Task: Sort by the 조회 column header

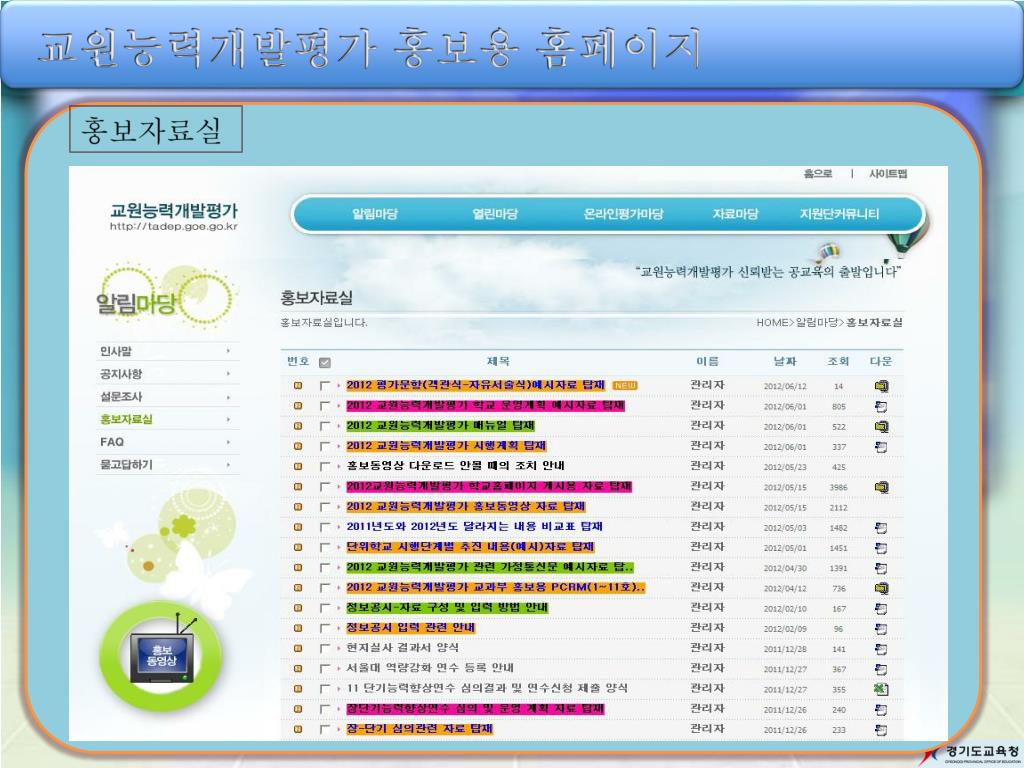Action: pyautogui.click(x=839, y=361)
